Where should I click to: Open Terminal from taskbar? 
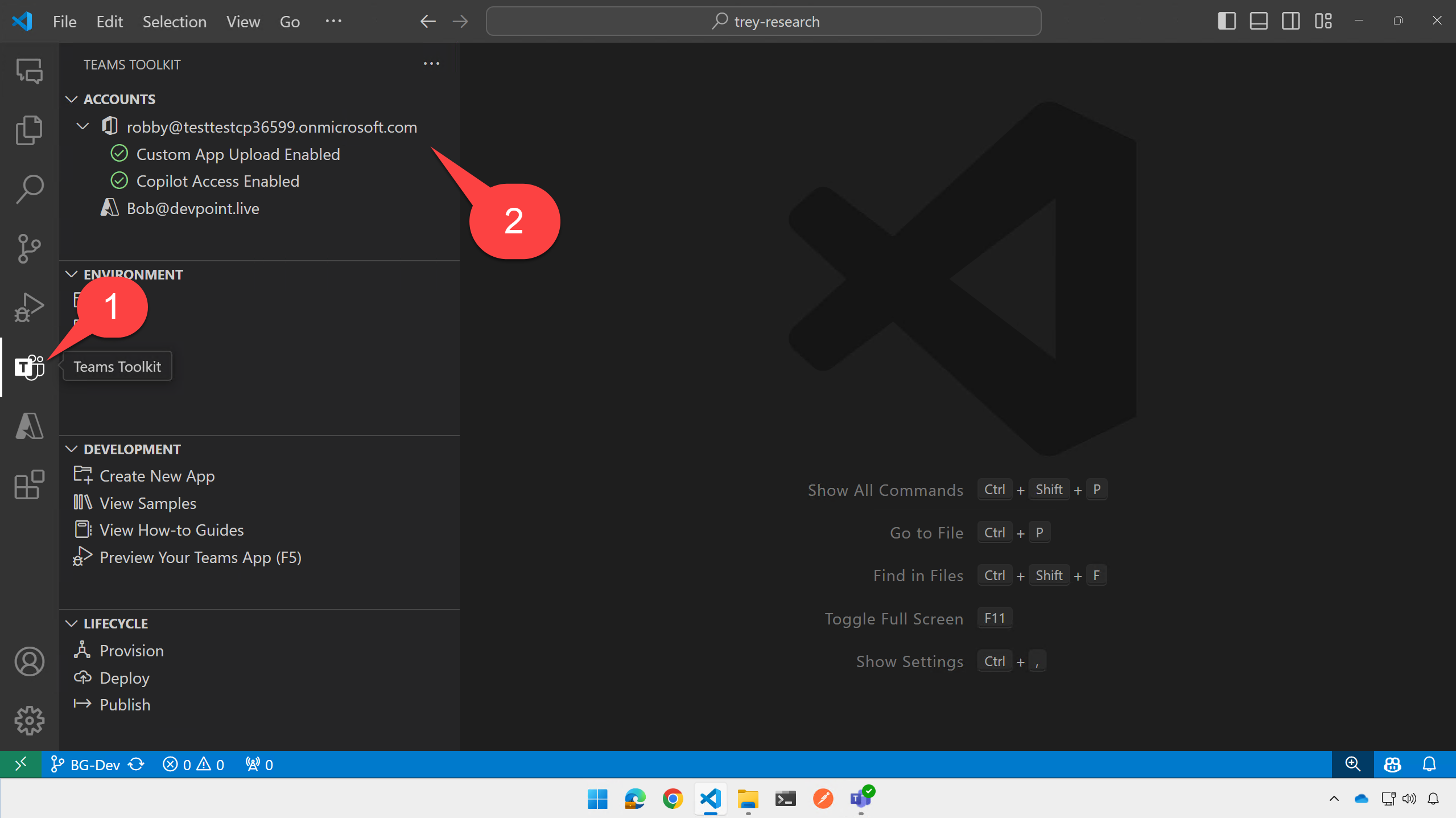[785, 799]
